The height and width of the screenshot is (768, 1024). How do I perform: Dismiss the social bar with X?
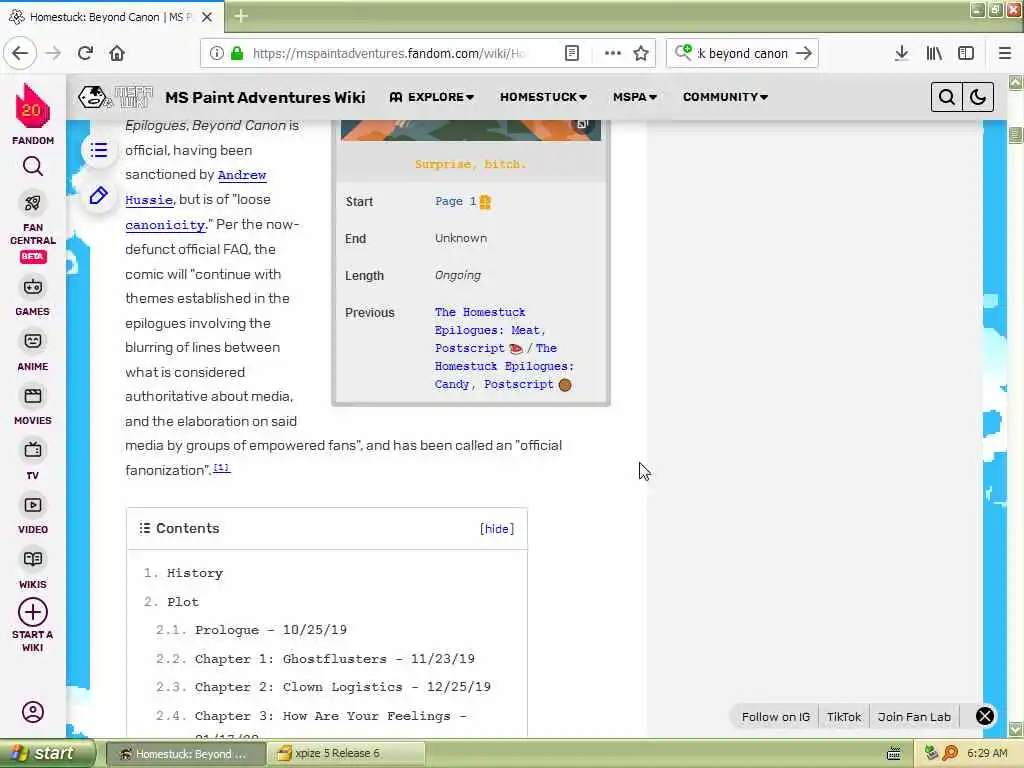(x=985, y=716)
